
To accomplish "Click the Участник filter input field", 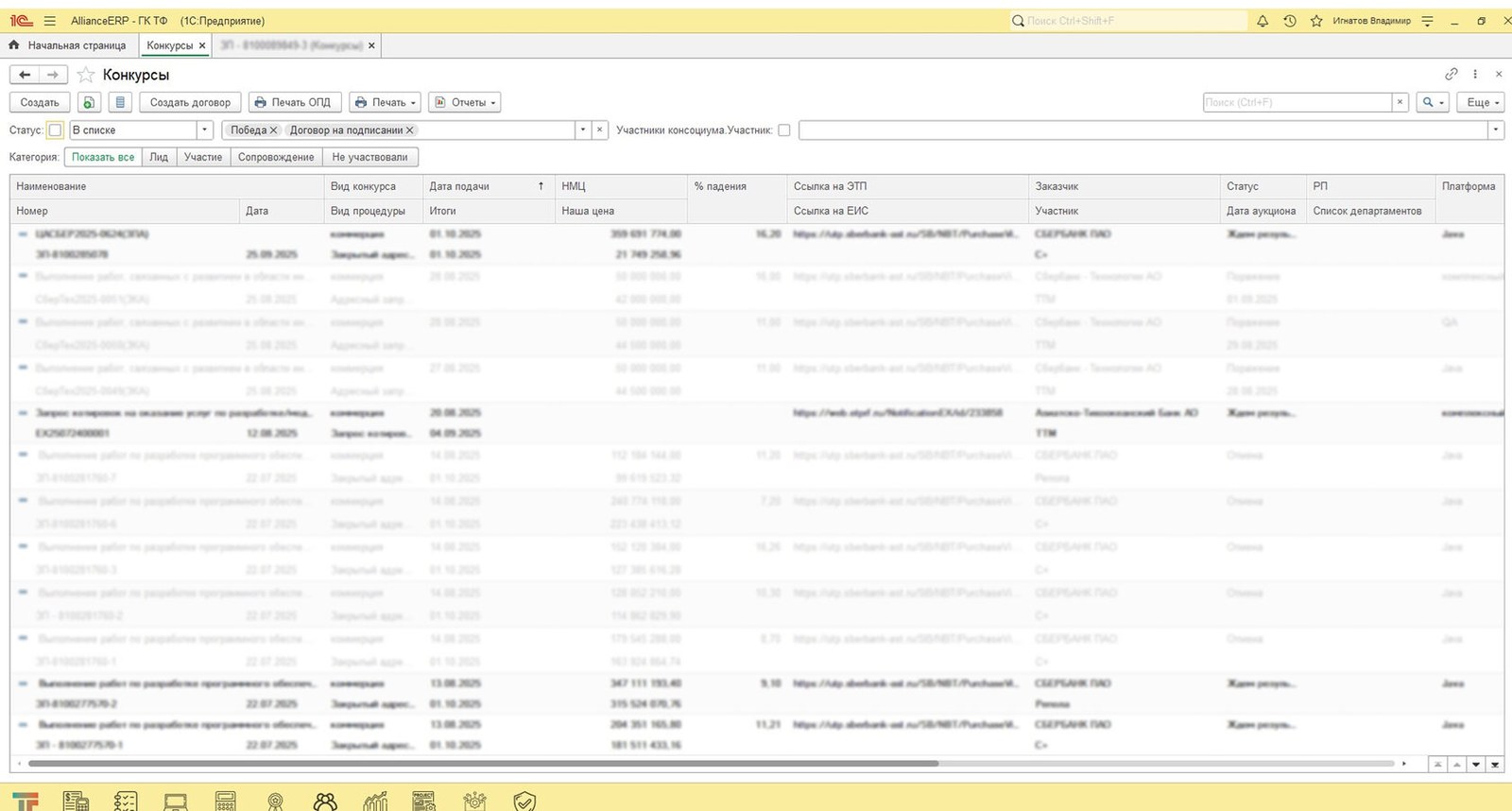I will click(x=1143, y=130).
